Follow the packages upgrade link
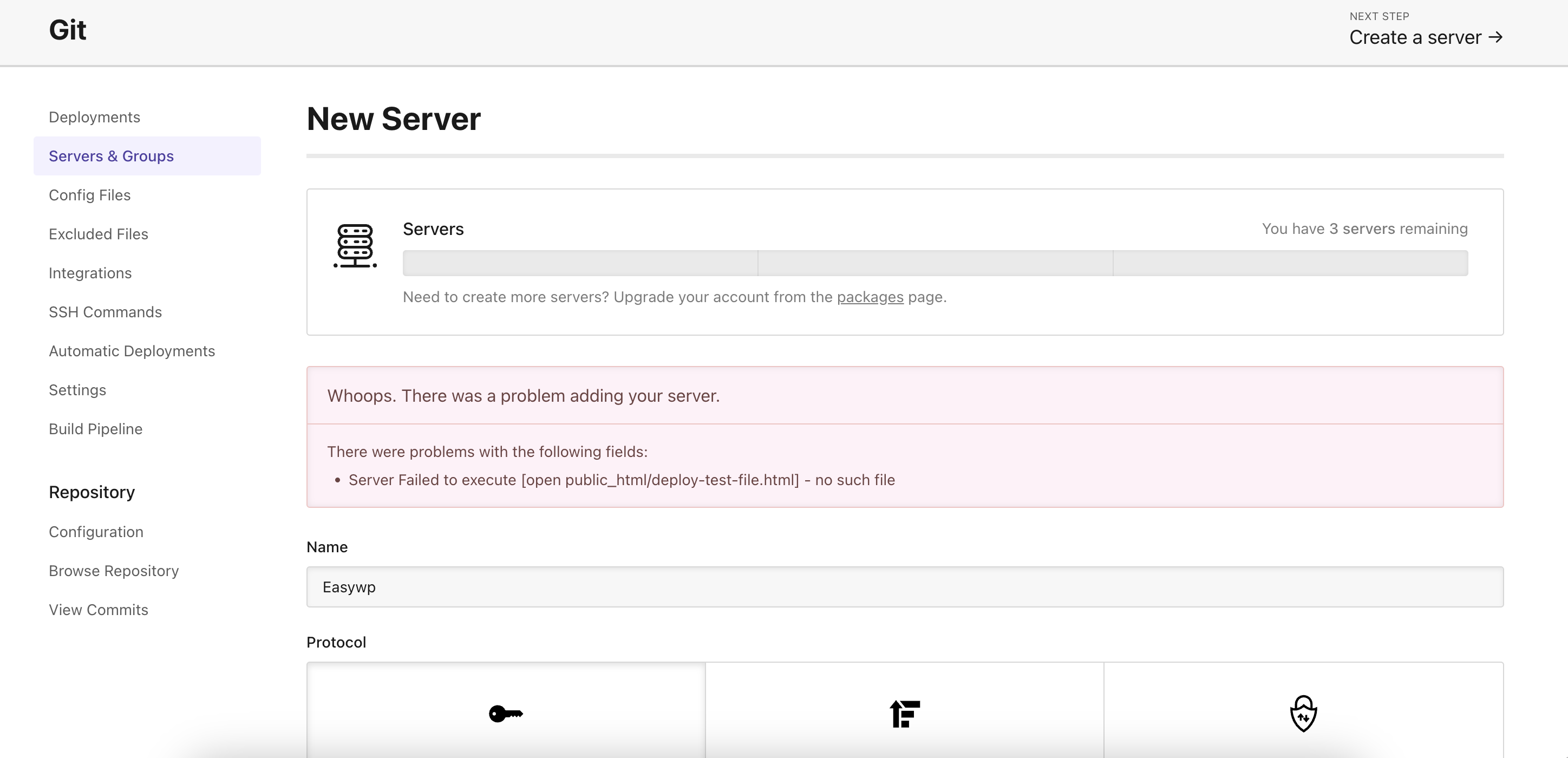This screenshot has width=1568, height=758. pyautogui.click(x=870, y=297)
